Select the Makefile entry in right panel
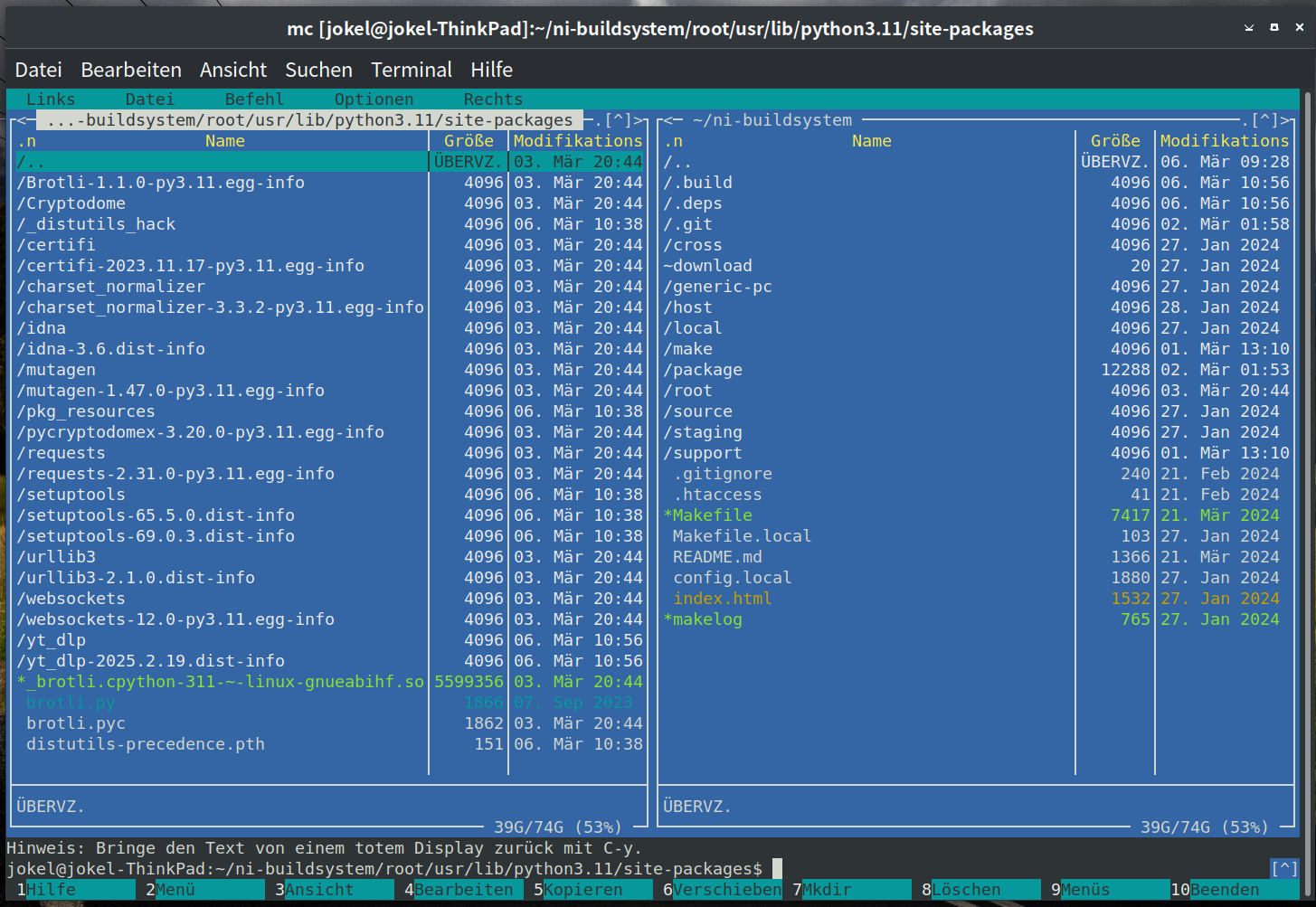The height and width of the screenshot is (907, 1316). pyautogui.click(x=712, y=515)
